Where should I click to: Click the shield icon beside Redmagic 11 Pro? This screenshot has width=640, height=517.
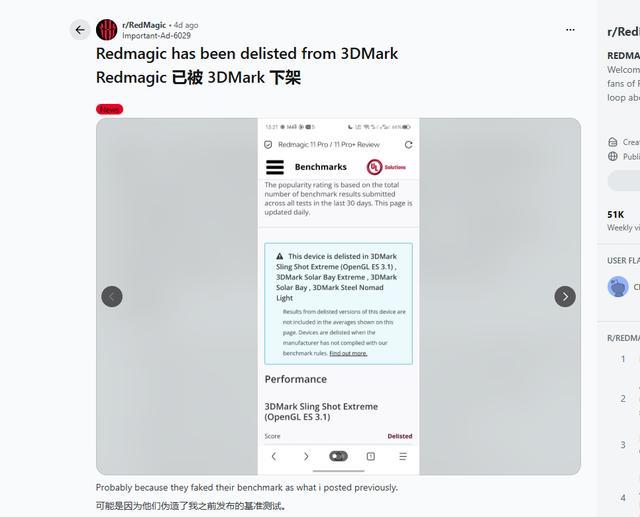[268, 144]
